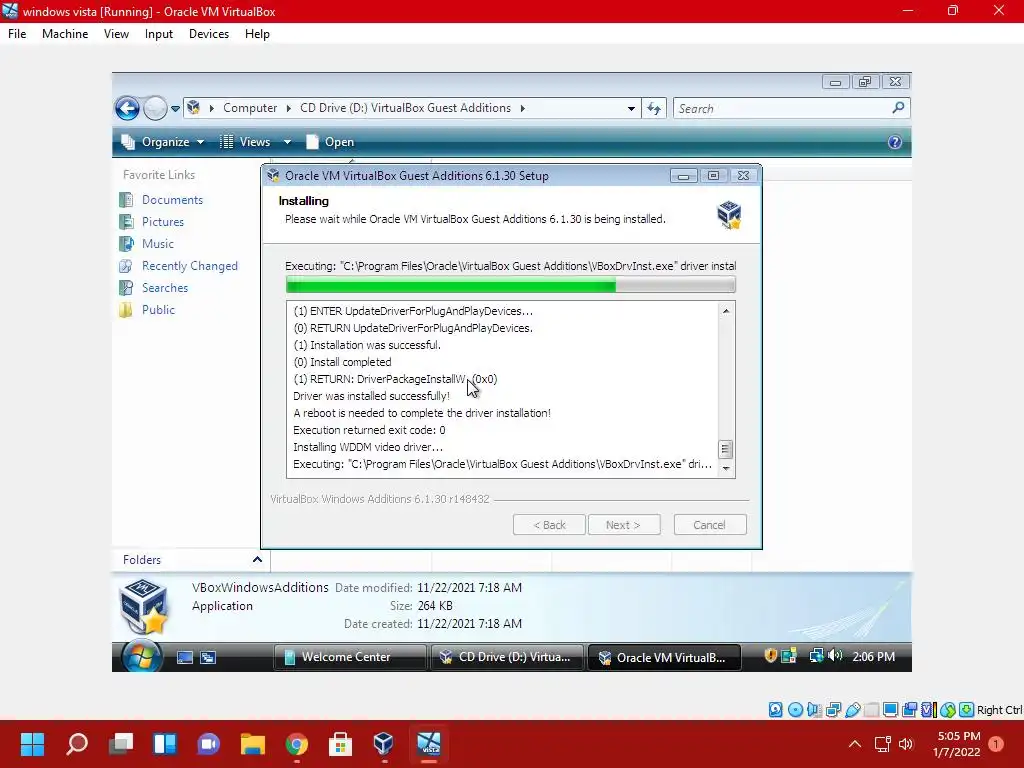Expand breadcrumb arrow after Computer

(x=288, y=108)
